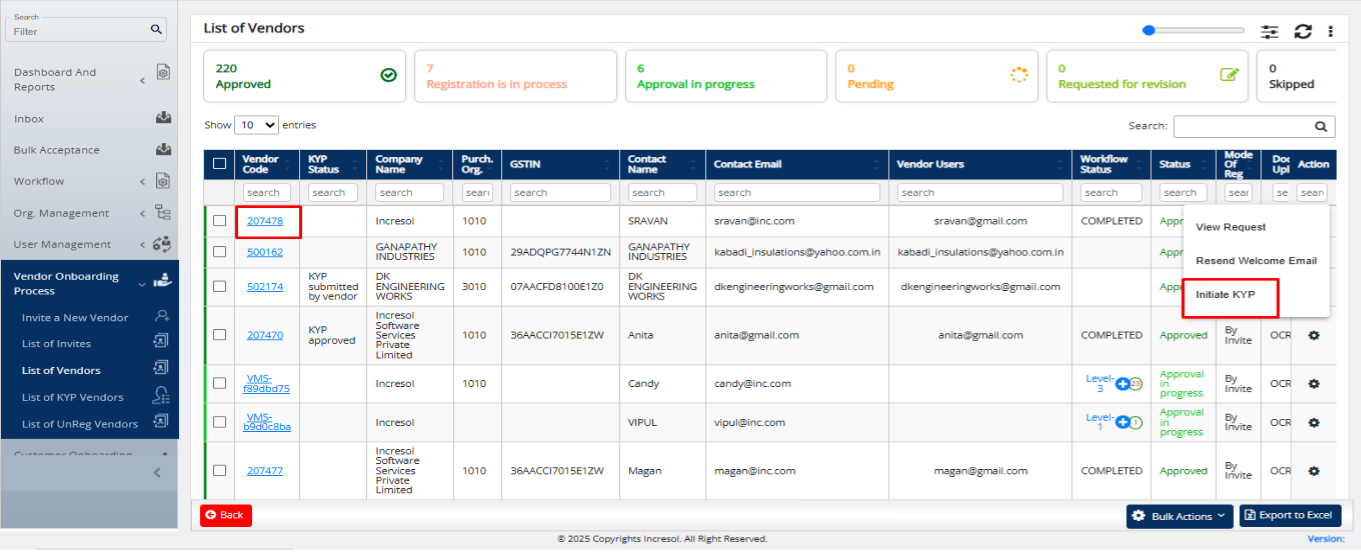This screenshot has width=1361, height=560.
Task: Click Export to Excel button
Action: click(x=1290, y=515)
